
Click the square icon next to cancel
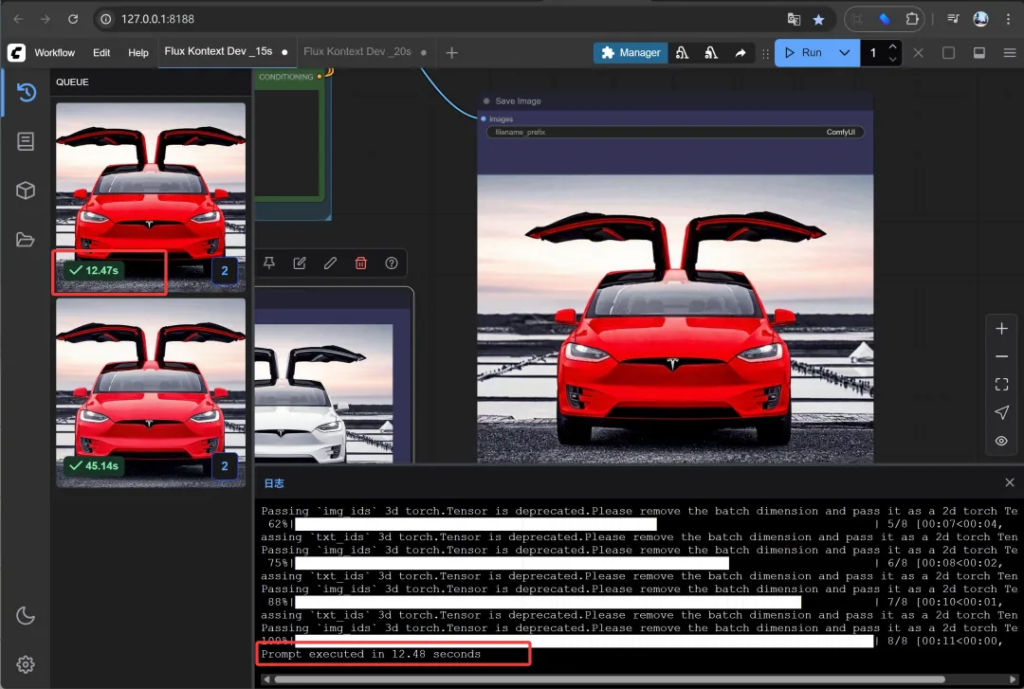click(948, 53)
